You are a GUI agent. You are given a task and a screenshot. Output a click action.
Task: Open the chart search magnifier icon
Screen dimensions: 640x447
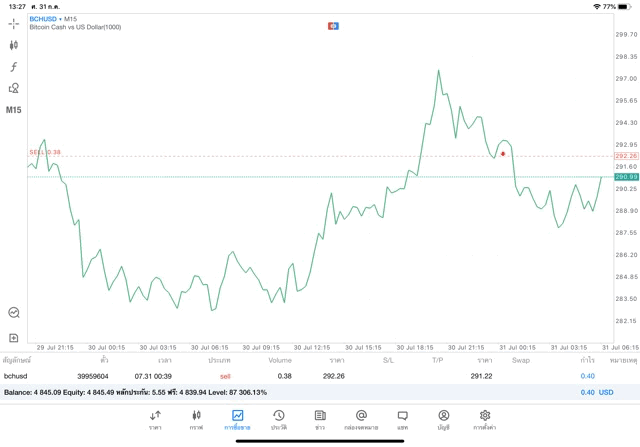coord(13,313)
